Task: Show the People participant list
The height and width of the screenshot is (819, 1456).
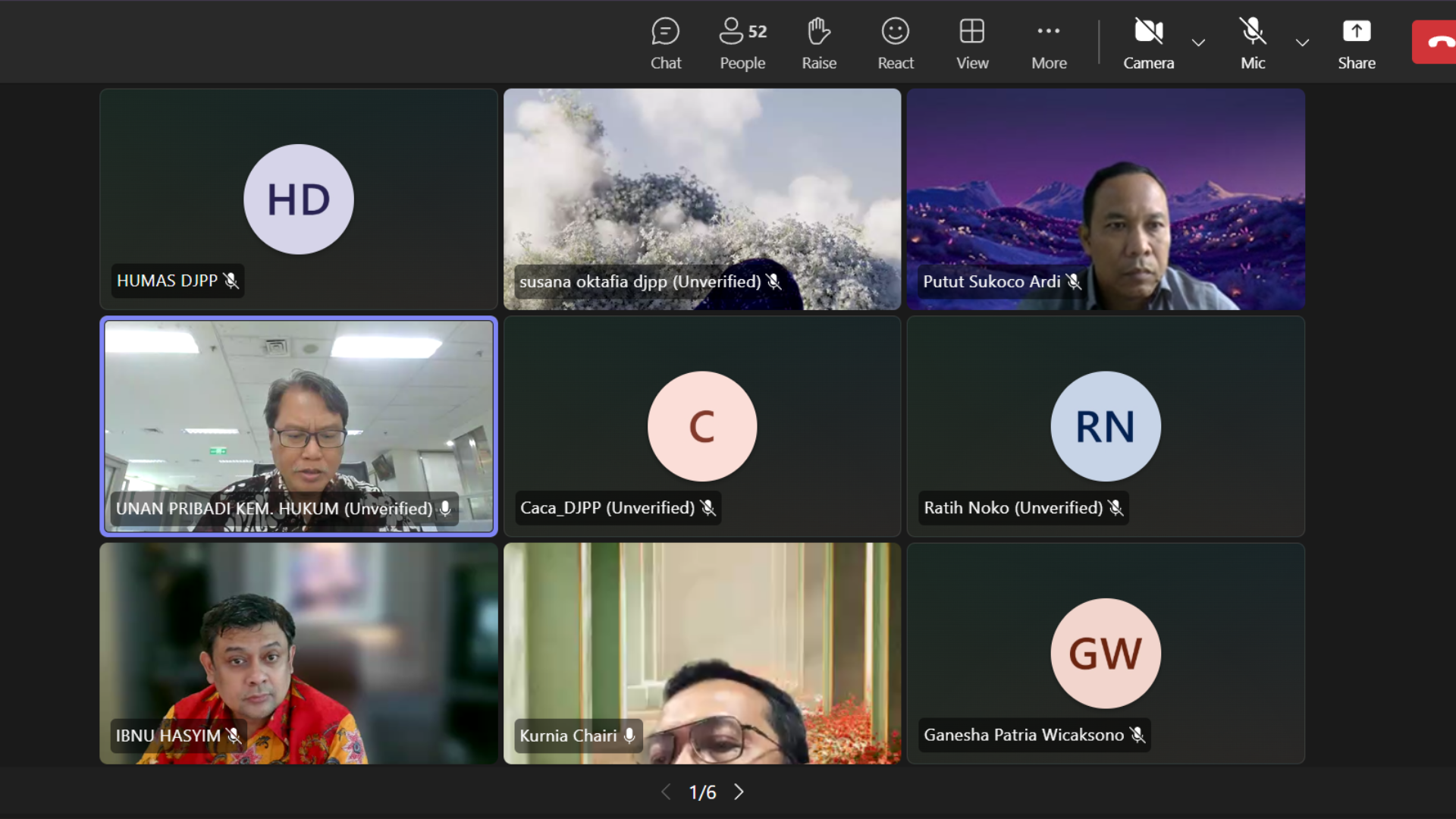Action: pos(742,44)
